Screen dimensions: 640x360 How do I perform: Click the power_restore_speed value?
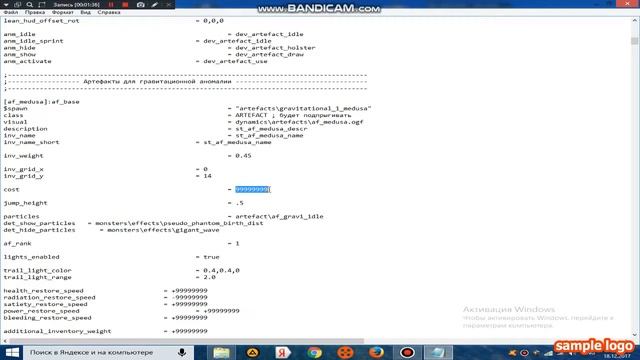tap(221, 311)
